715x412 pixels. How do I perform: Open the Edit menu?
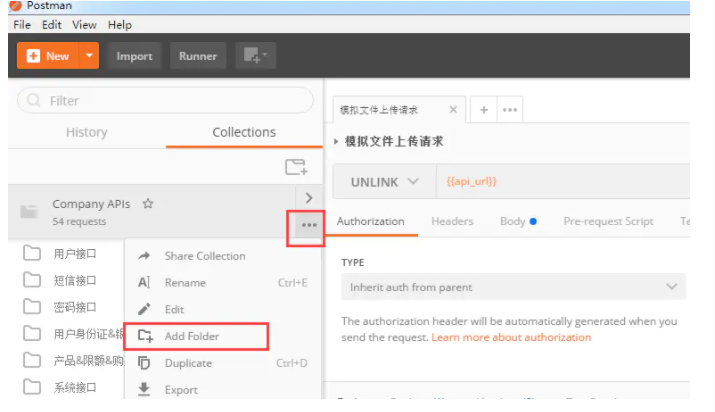52,25
